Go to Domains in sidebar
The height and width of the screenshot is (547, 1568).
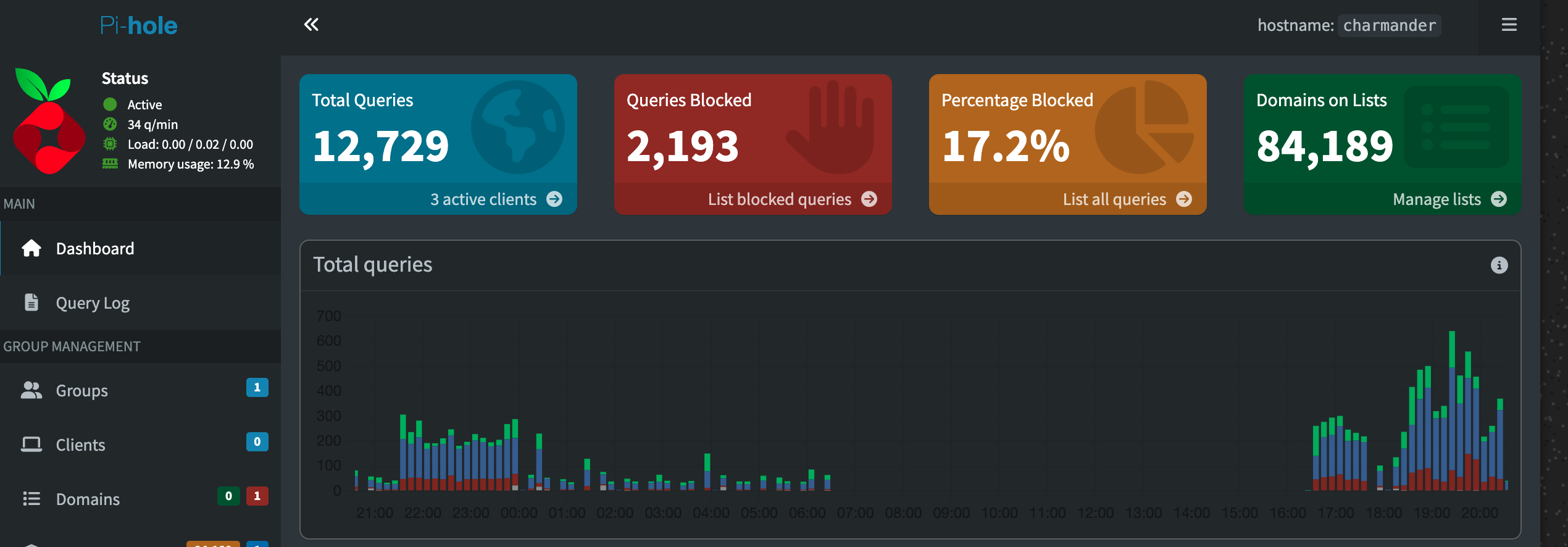pos(88,499)
